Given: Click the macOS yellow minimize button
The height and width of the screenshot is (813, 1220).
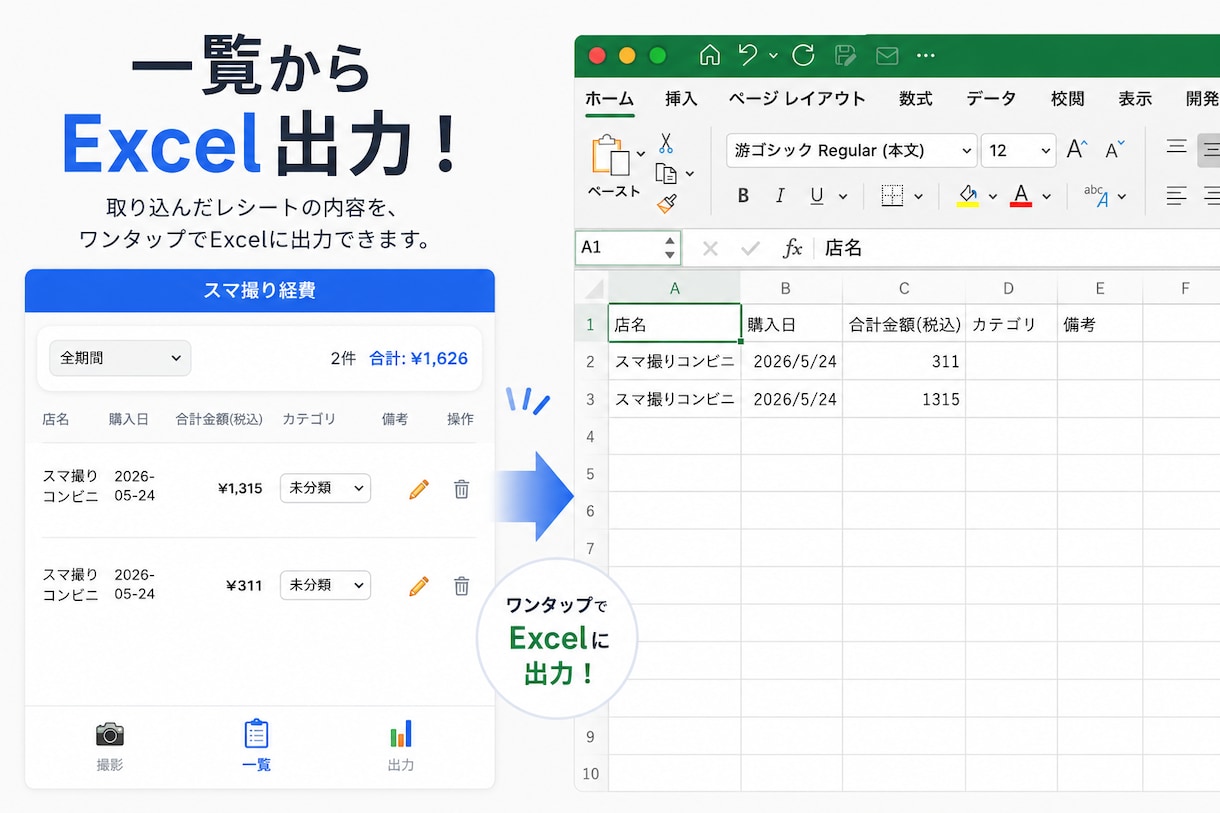Looking at the screenshot, I should (x=627, y=56).
